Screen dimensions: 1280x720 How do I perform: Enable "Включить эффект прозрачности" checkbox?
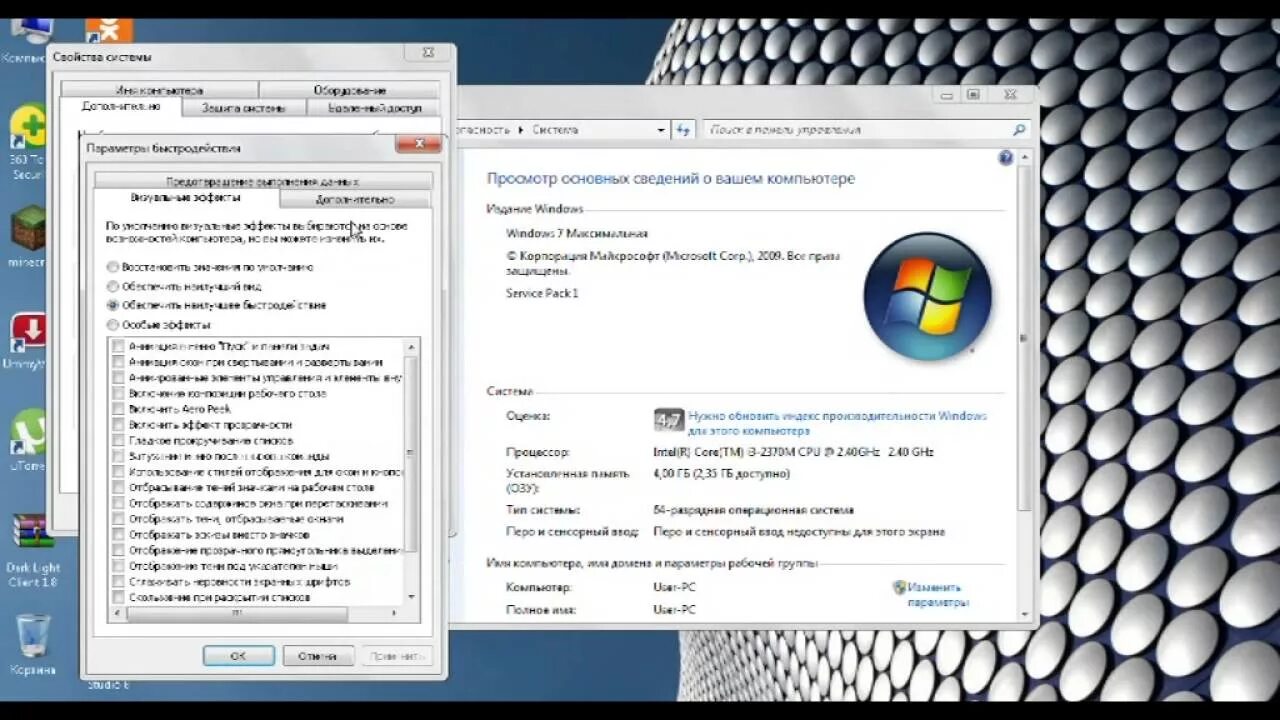tap(118, 425)
